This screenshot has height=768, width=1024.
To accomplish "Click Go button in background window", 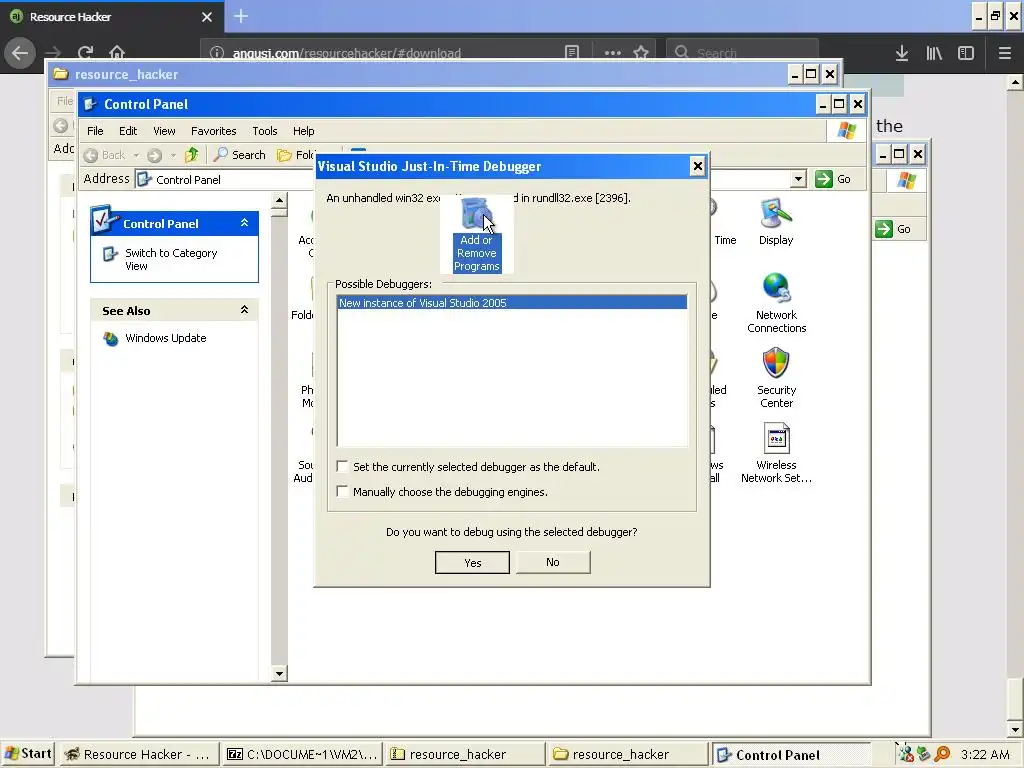I will pyautogui.click(x=894, y=229).
